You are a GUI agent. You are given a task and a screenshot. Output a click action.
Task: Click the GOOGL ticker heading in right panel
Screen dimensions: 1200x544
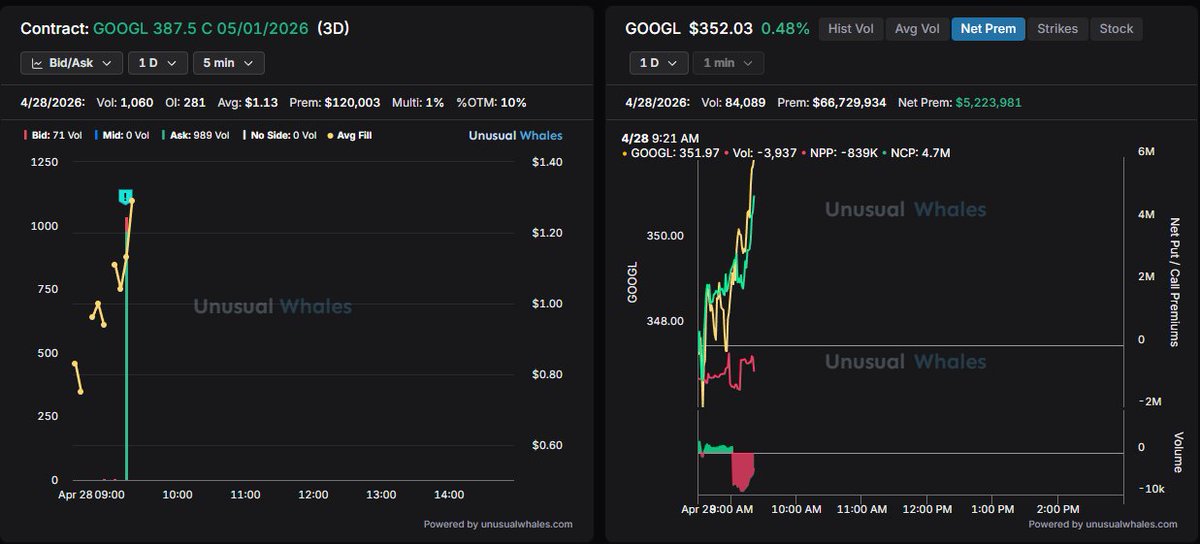pyautogui.click(x=652, y=28)
